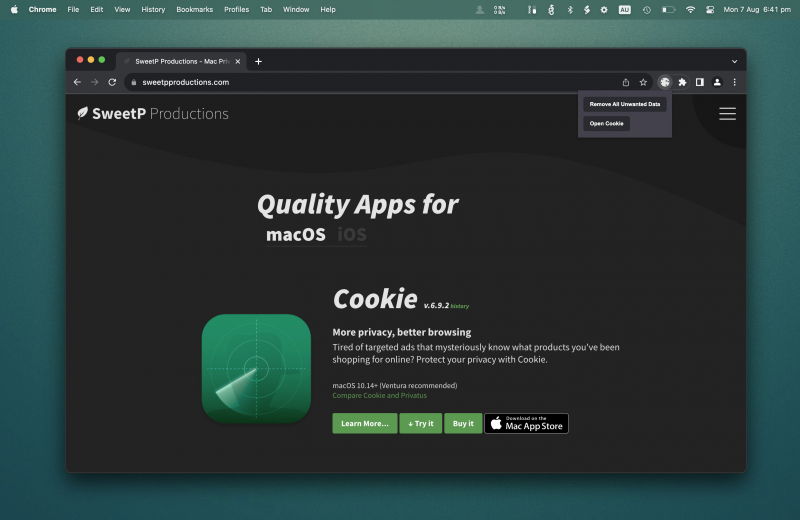800x520 pixels.
Task: Open the Chrome Extensions puzzle icon
Action: (682, 82)
